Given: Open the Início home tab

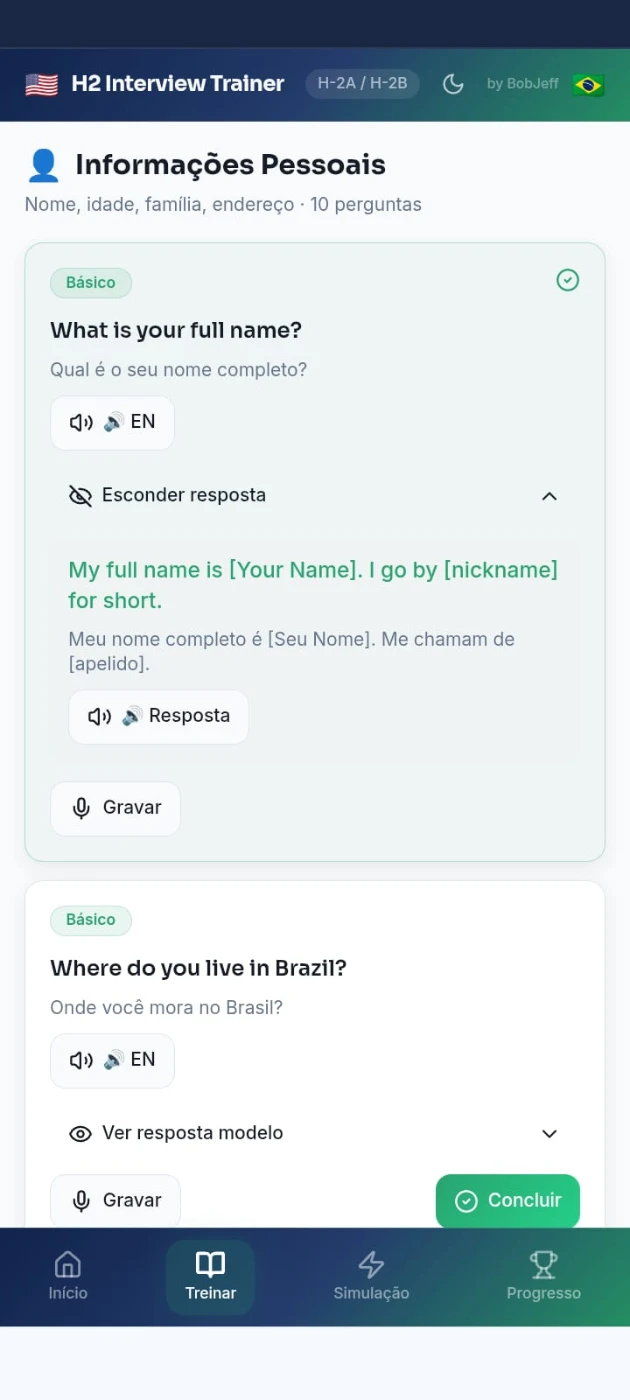Looking at the screenshot, I should (68, 1276).
